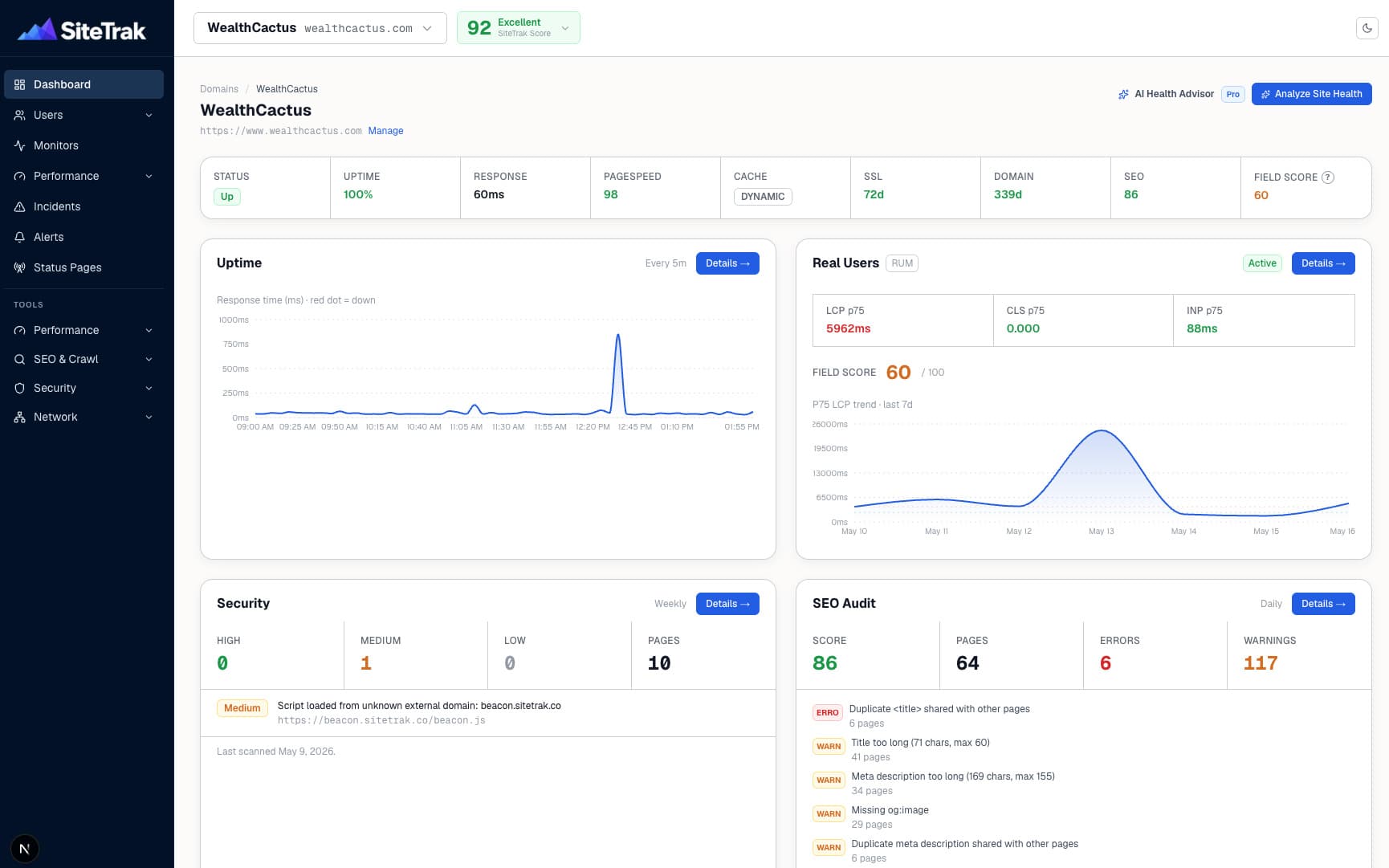Open the Monitors menu item
Viewport: 1389px width, 868px height.
pyautogui.click(x=84, y=145)
